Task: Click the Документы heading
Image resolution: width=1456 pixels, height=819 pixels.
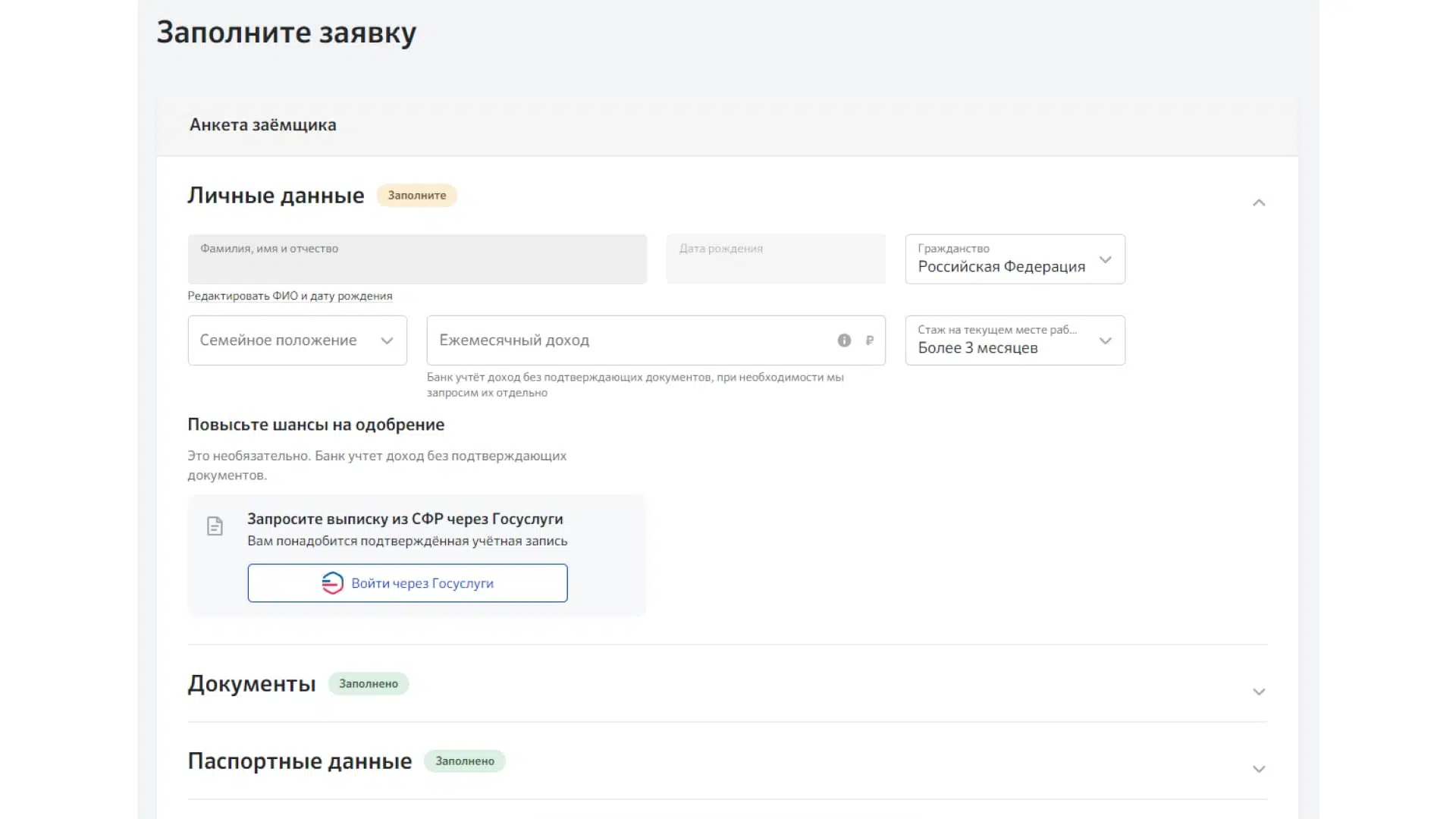Action: click(x=252, y=684)
